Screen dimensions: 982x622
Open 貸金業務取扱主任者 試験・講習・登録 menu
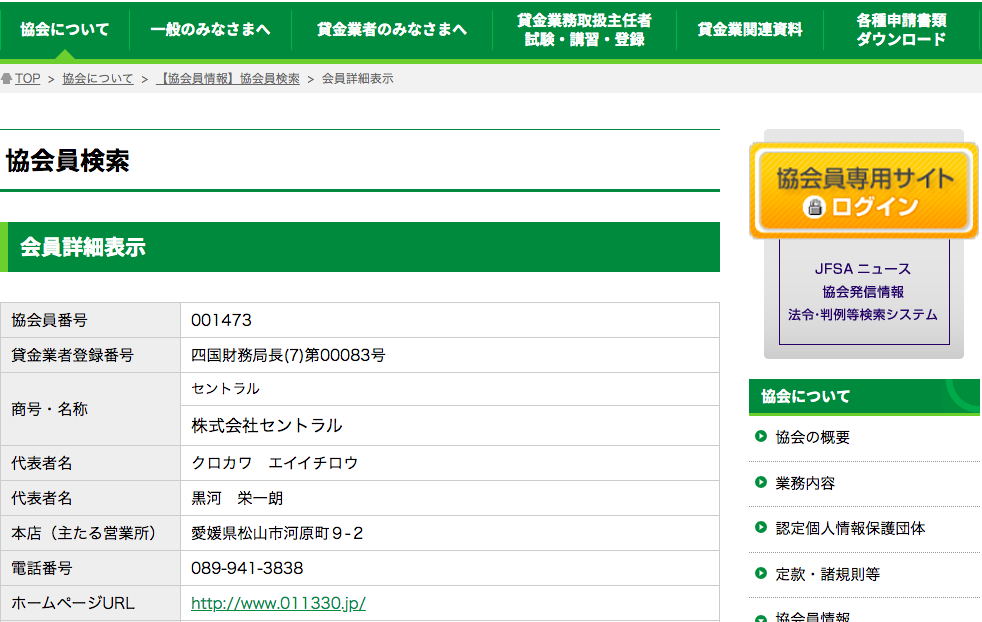(584, 30)
